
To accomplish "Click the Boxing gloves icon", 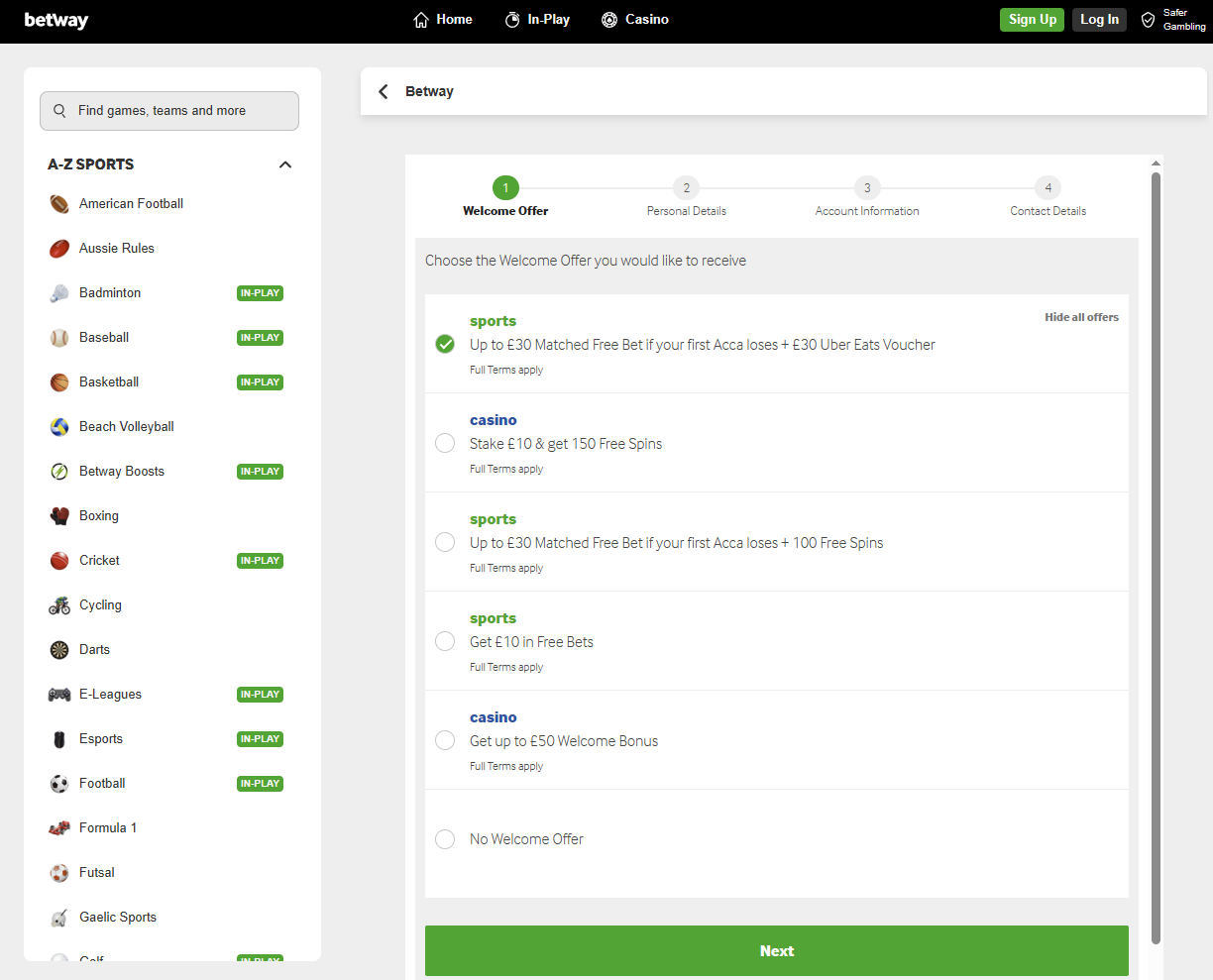I will click(x=59, y=516).
